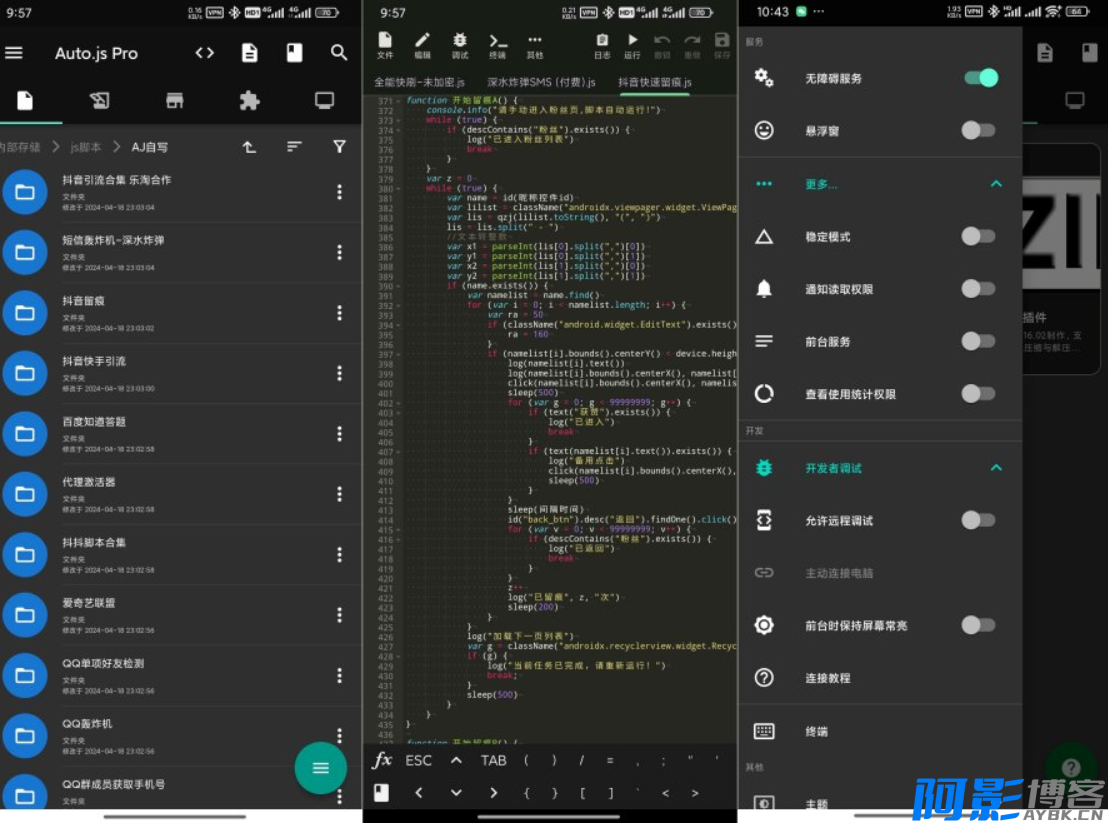This screenshot has height=823, width=1108.
Task: Undo the last edit in editor
Action: point(662,45)
